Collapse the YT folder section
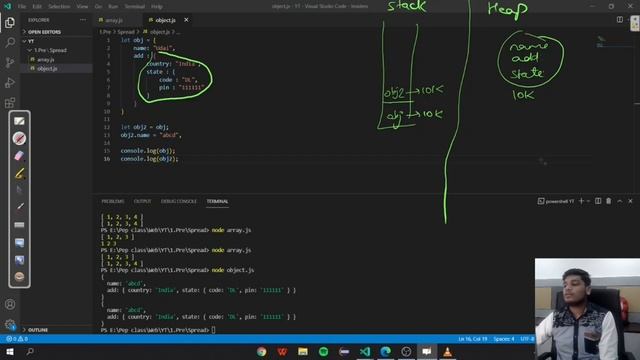The height and width of the screenshot is (360, 640). pyautogui.click(x=56, y=41)
